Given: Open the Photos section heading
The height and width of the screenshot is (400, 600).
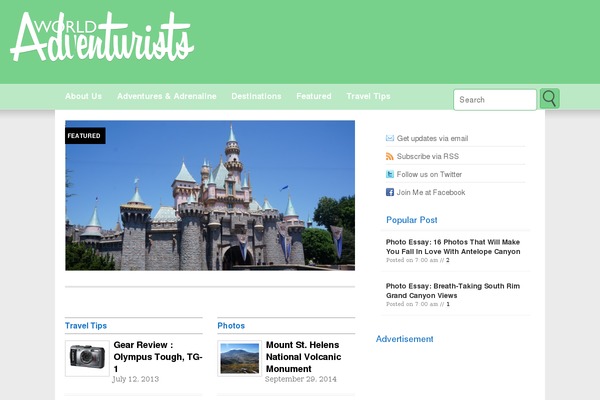Looking at the screenshot, I should (x=231, y=326).
